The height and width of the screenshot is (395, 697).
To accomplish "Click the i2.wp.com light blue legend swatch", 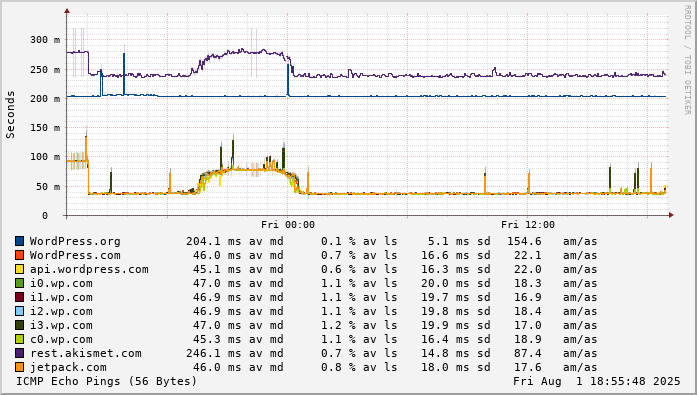I will [20, 311].
